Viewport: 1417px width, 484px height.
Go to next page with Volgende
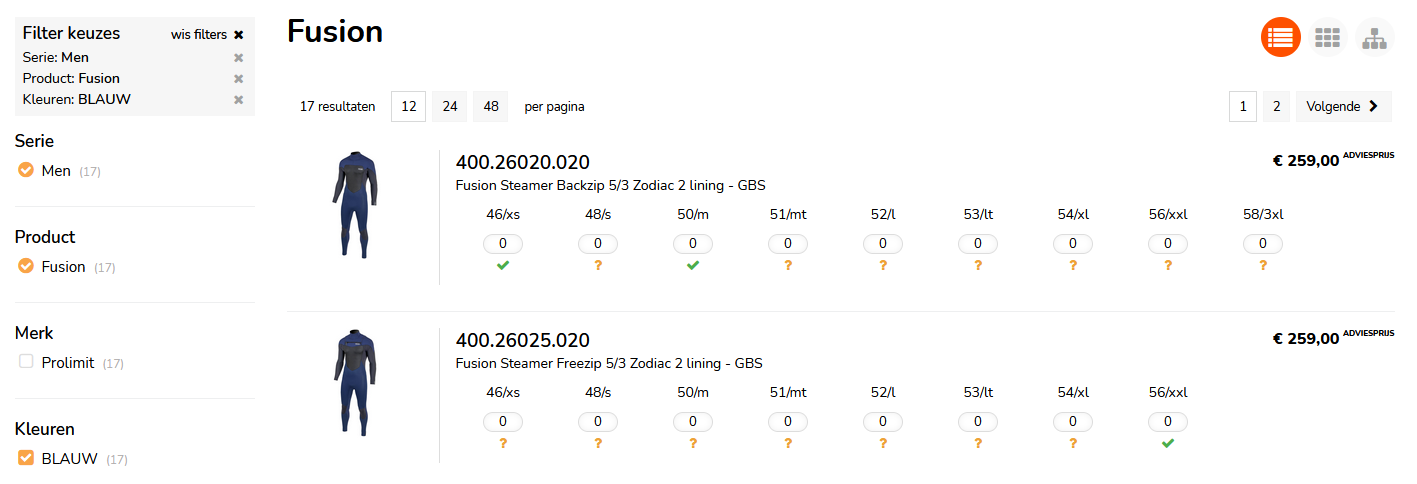1342,106
